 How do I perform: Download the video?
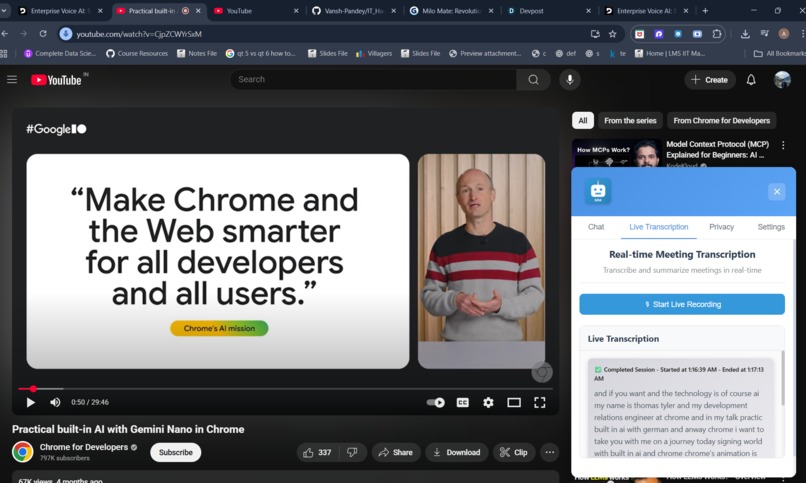[x=456, y=452]
